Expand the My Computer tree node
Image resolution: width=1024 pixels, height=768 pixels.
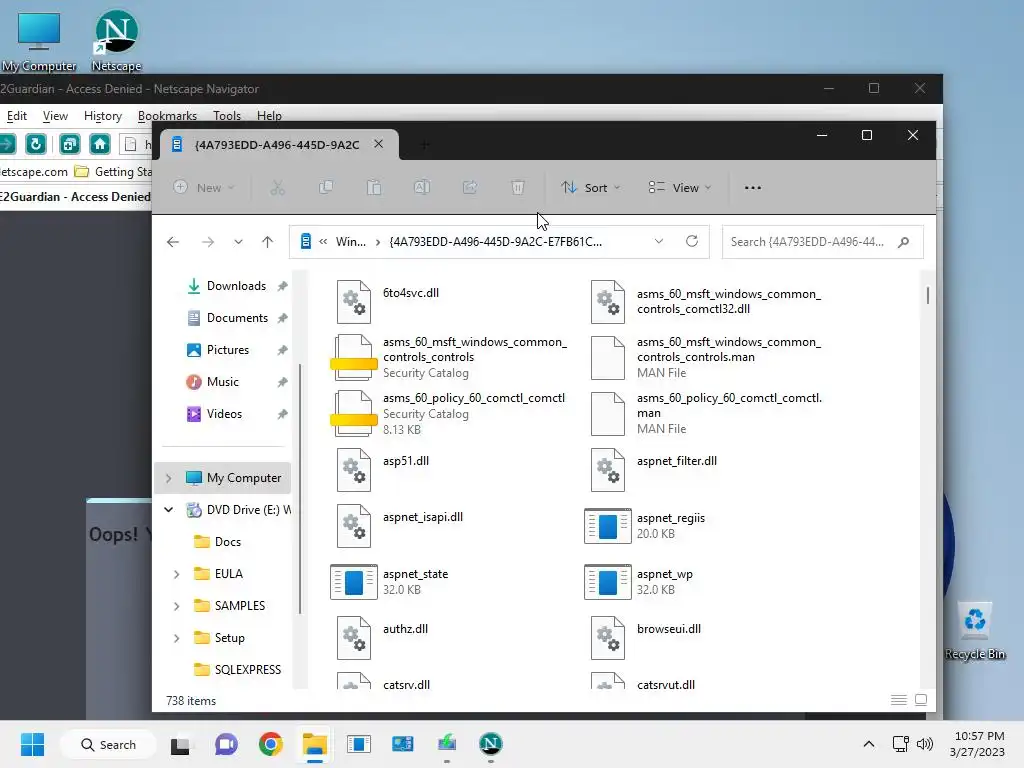(168, 478)
